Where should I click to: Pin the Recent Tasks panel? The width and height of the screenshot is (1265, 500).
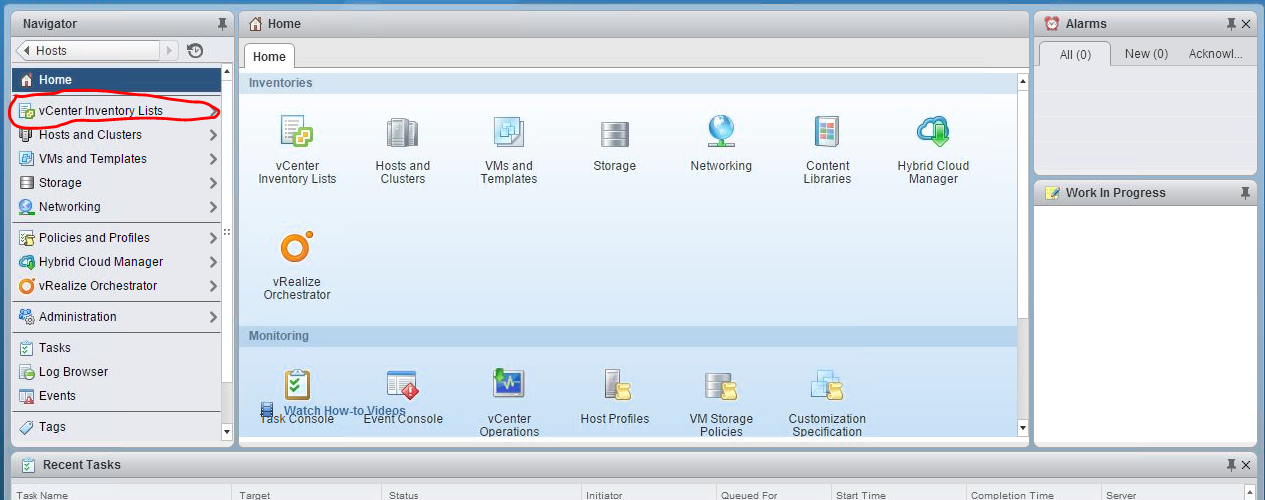click(1232, 465)
